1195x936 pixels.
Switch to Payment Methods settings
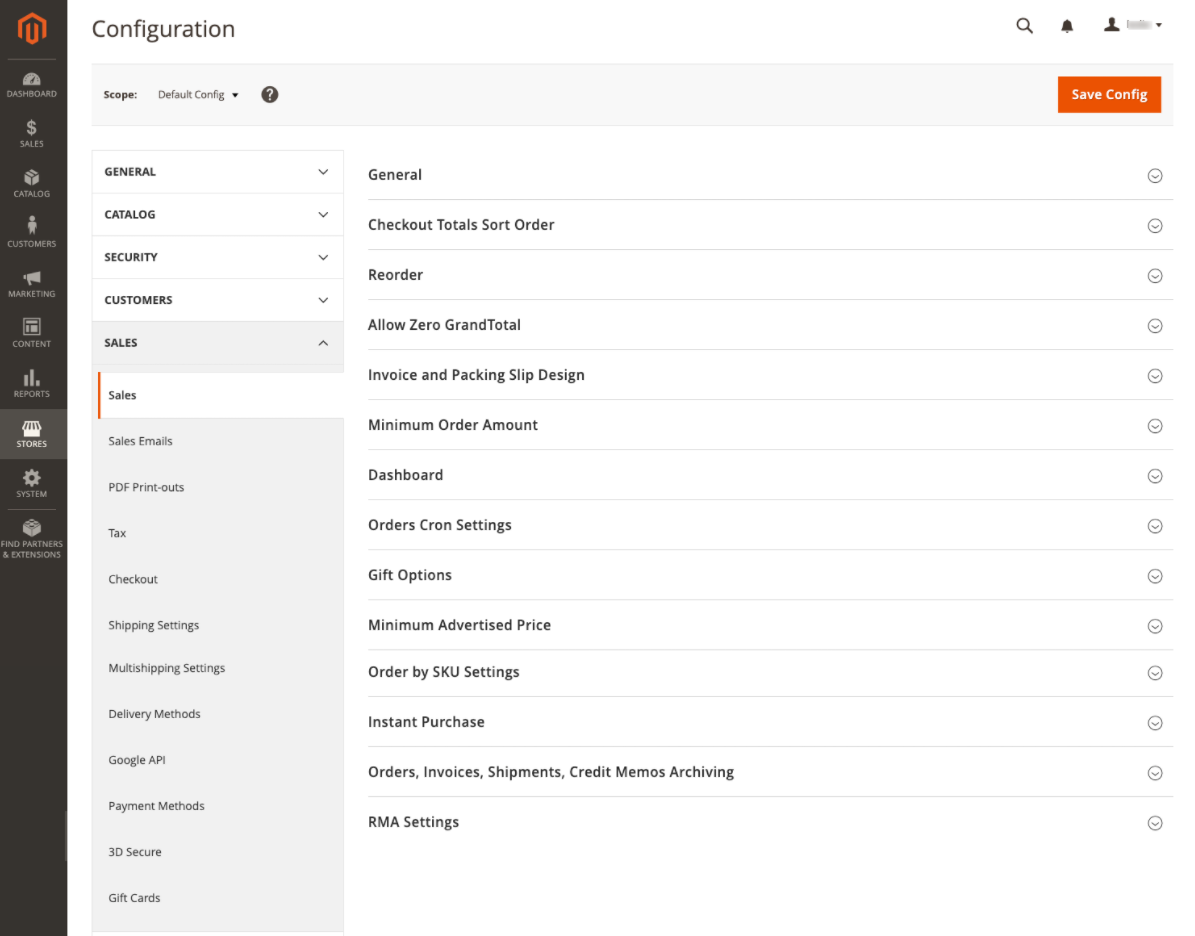[156, 805]
